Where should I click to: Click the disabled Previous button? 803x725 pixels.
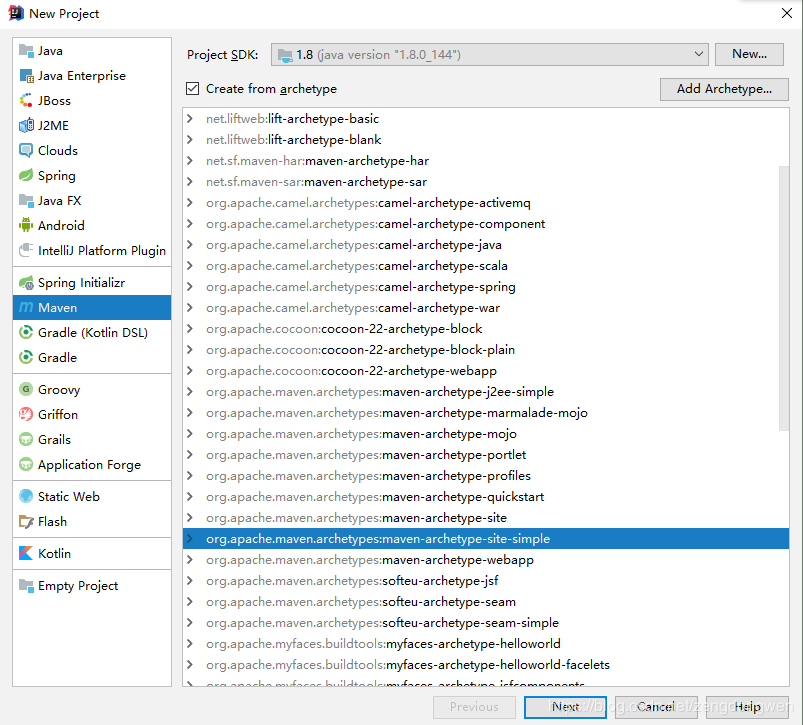pyautogui.click(x=474, y=707)
